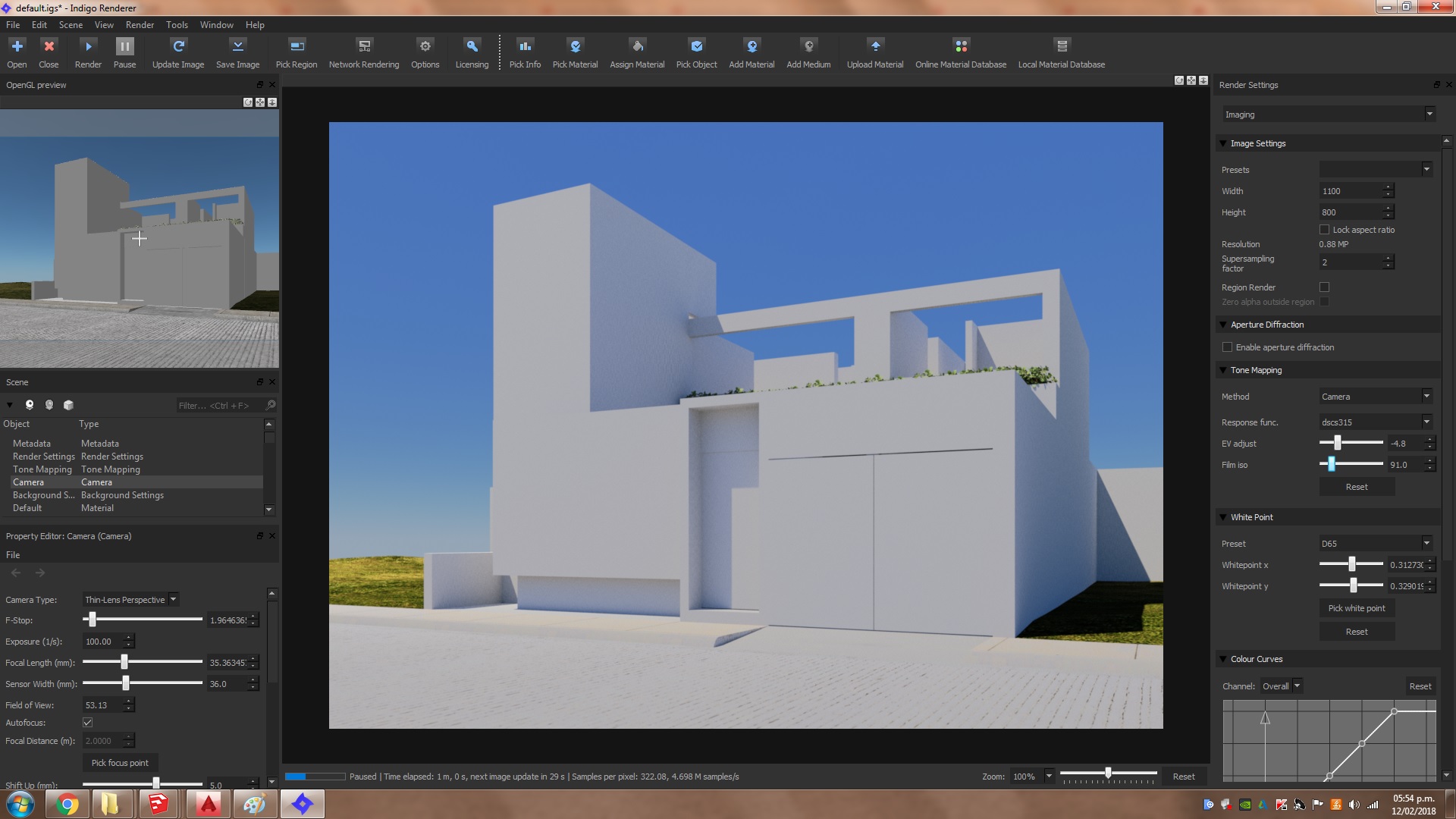This screenshot has width=1456, height=819.
Task: Collapse the Image Settings section
Action: (1223, 143)
